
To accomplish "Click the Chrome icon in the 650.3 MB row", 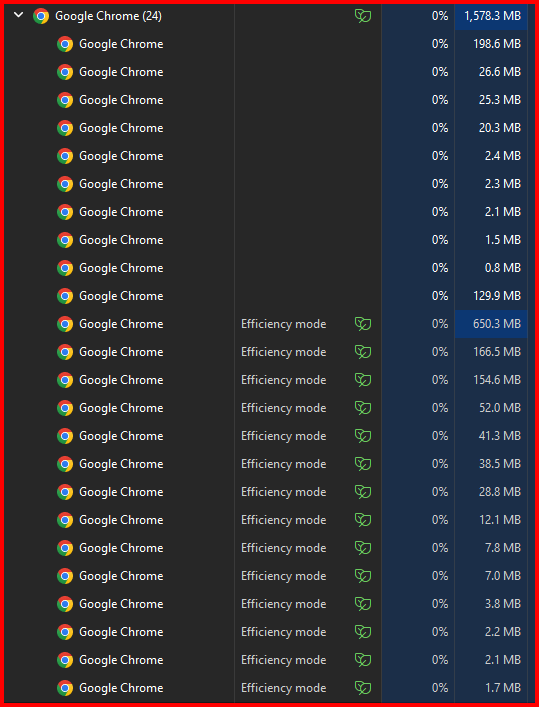I will pos(65,324).
